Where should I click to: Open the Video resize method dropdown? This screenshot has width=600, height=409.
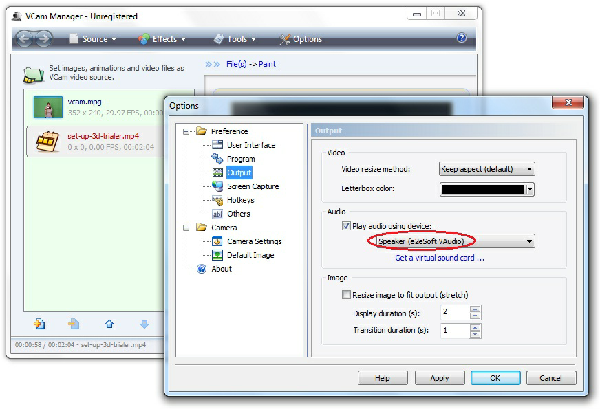486,170
